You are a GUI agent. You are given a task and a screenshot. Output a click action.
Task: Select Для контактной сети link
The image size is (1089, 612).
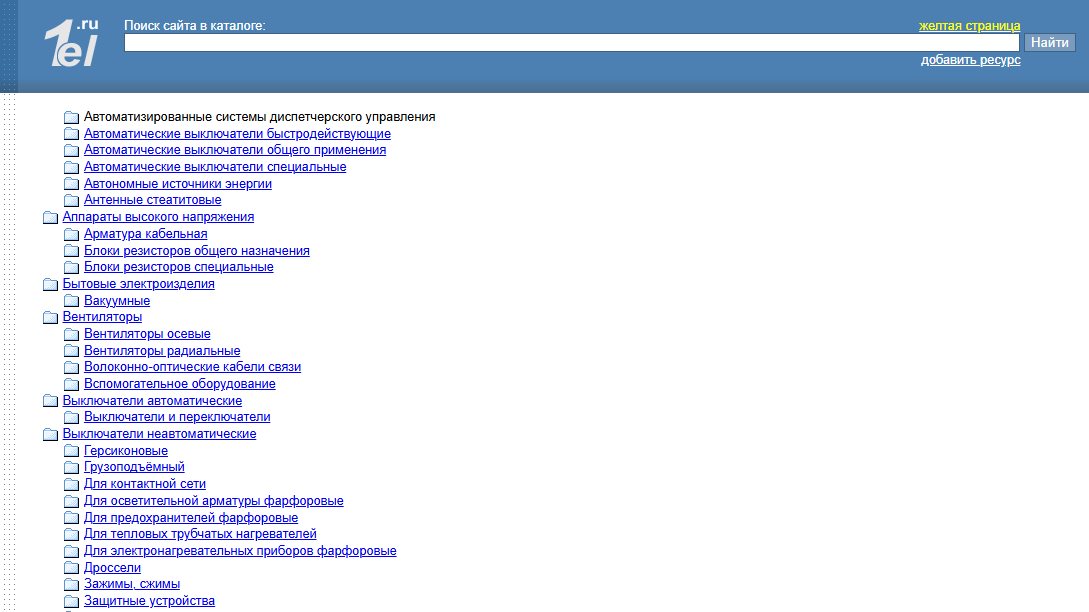click(x=145, y=484)
